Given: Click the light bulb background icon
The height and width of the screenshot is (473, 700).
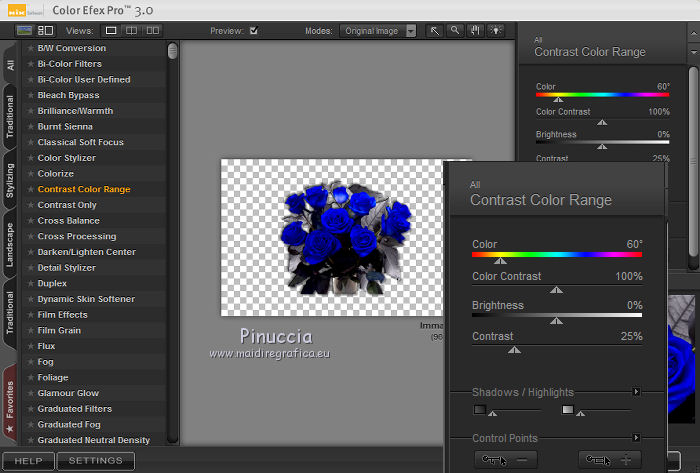Looking at the screenshot, I should click(496, 31).
